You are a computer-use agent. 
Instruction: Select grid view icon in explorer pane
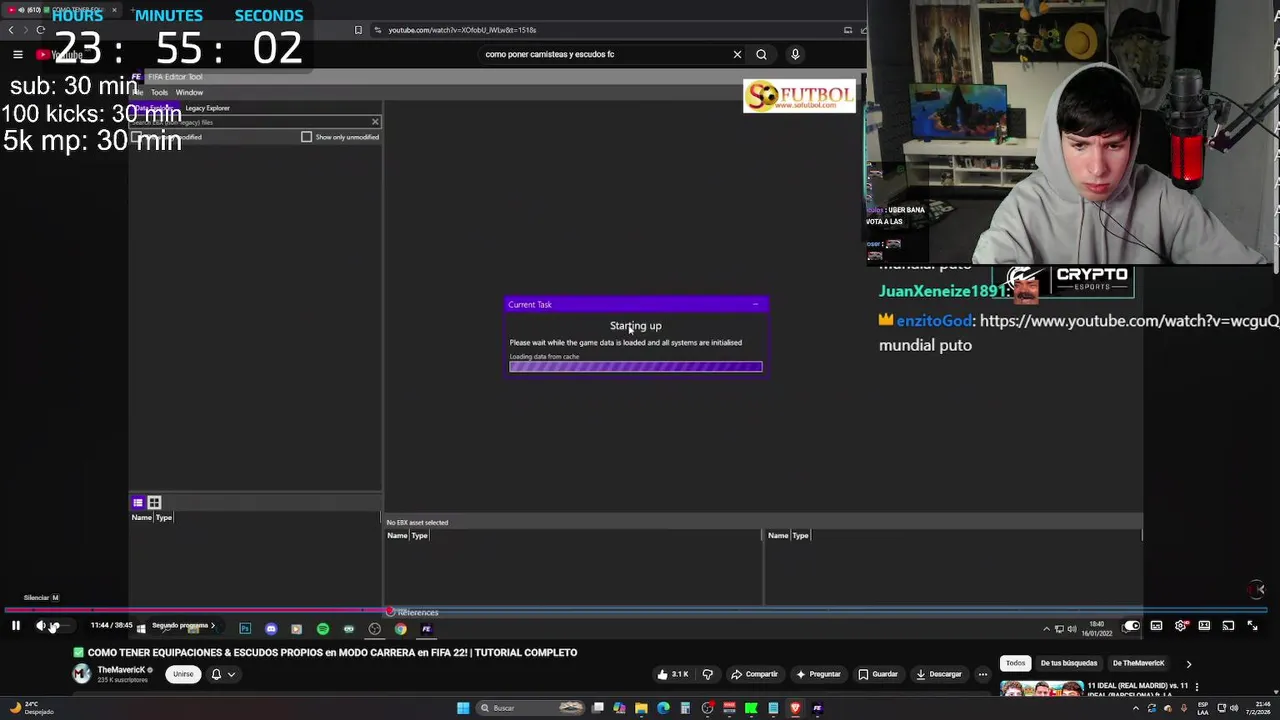pos(154,503)
